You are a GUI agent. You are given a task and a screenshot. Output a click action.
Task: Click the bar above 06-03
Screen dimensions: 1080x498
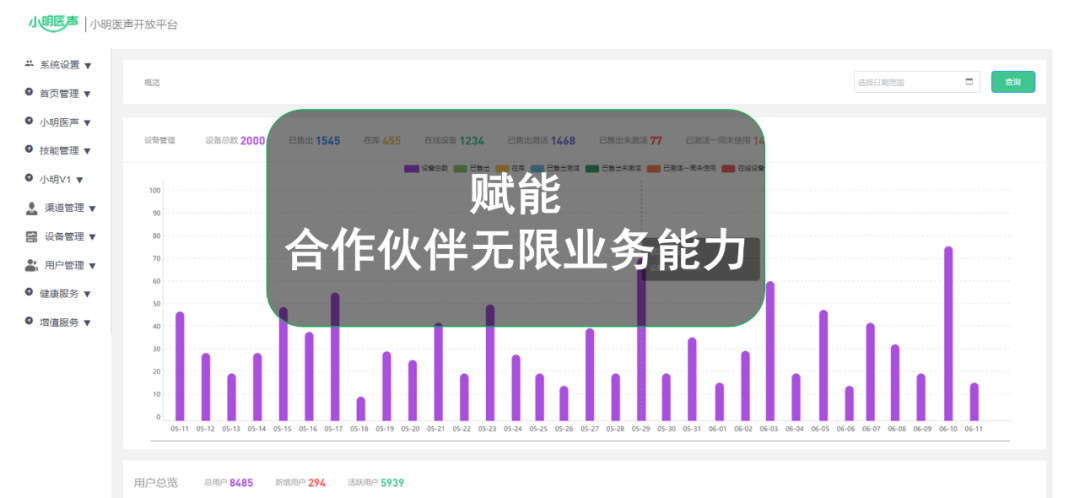(770, 351)
